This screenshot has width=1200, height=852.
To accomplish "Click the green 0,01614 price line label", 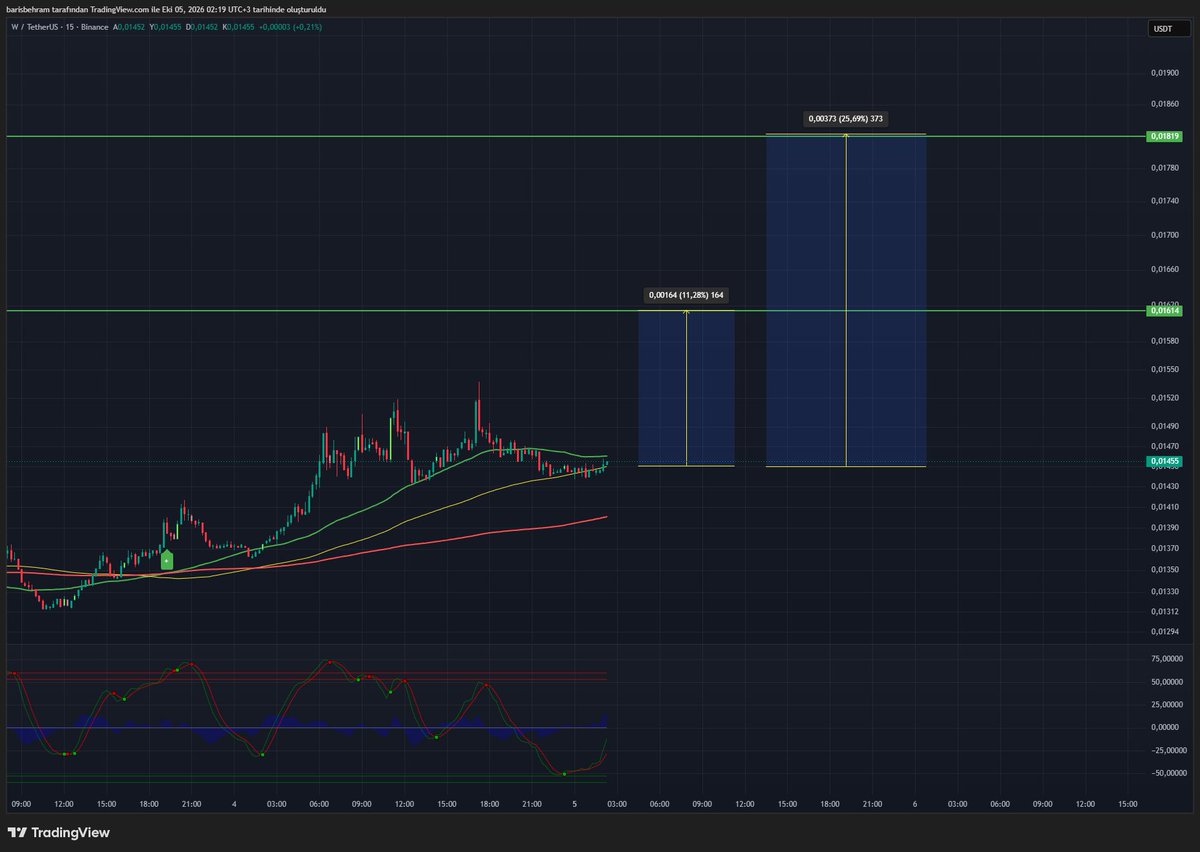I will coord(1165,312).
